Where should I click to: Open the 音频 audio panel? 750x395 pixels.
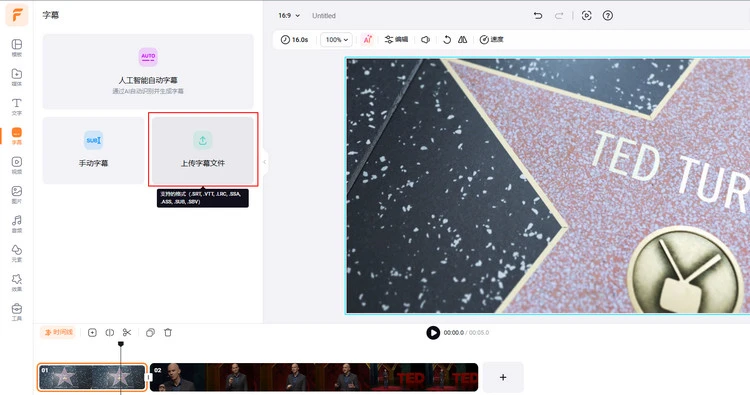click(x=17, y=224)
